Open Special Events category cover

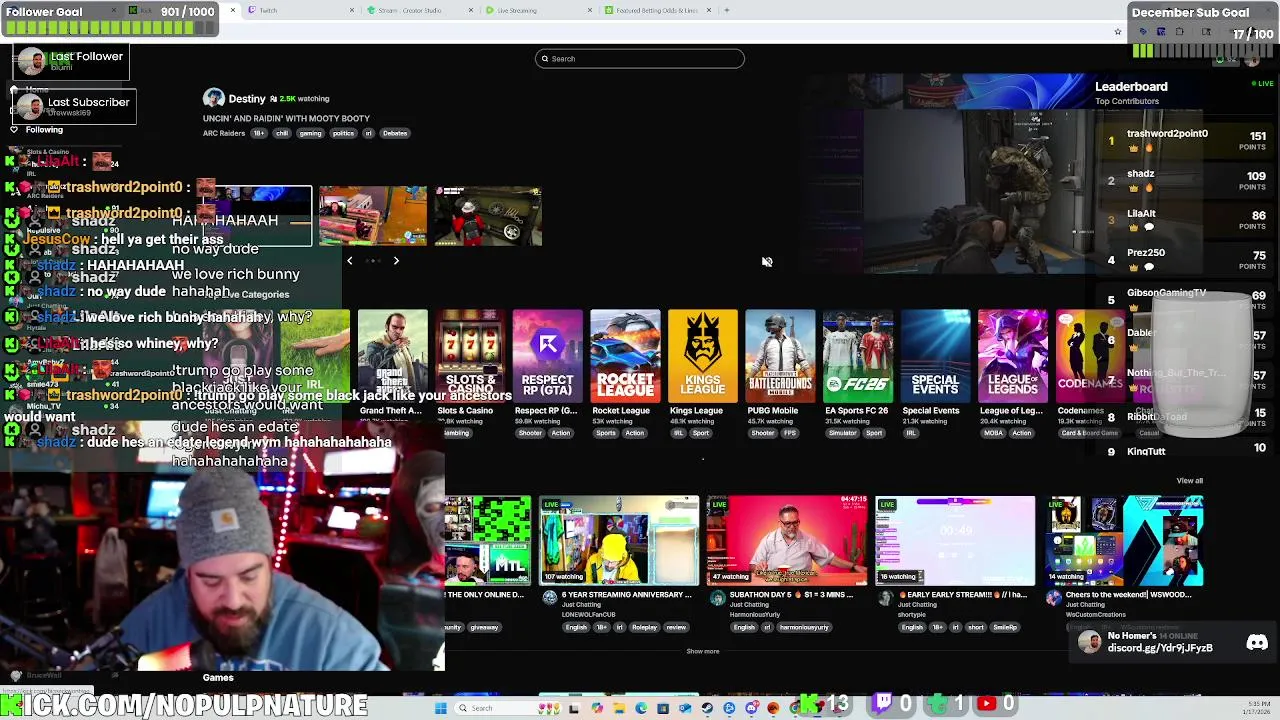[x=935, y=356]
